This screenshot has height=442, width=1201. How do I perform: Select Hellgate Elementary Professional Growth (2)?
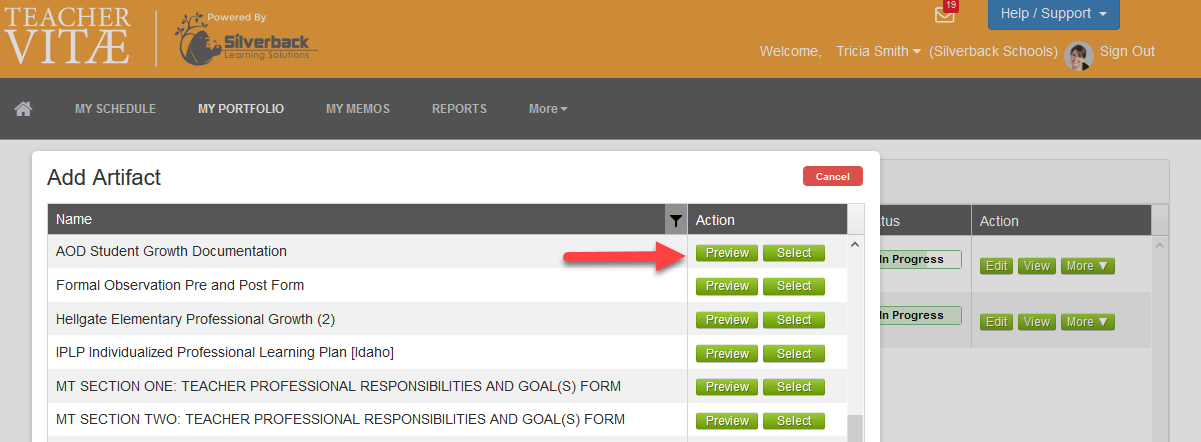(794, 320)
